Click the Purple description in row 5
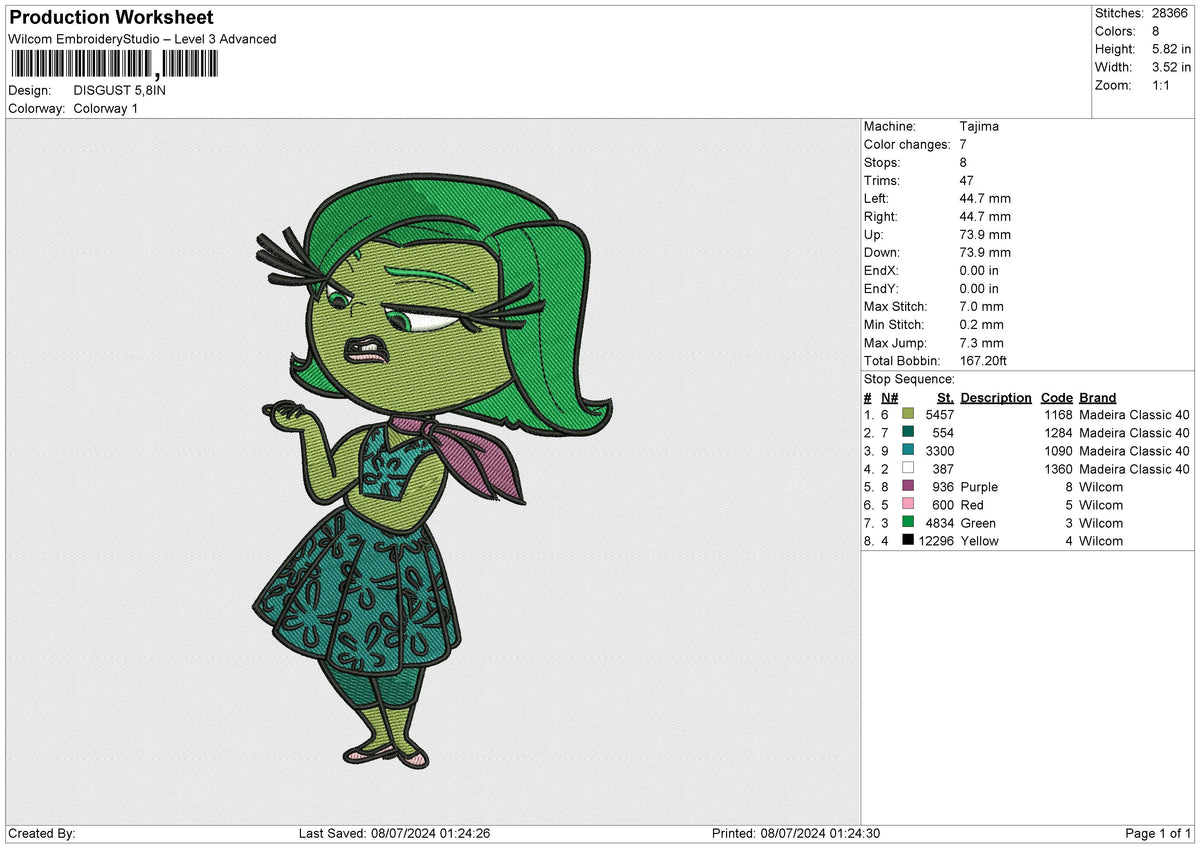This screenshot has height=848, width=1200. pyautogui.click(x=979, y=487)
